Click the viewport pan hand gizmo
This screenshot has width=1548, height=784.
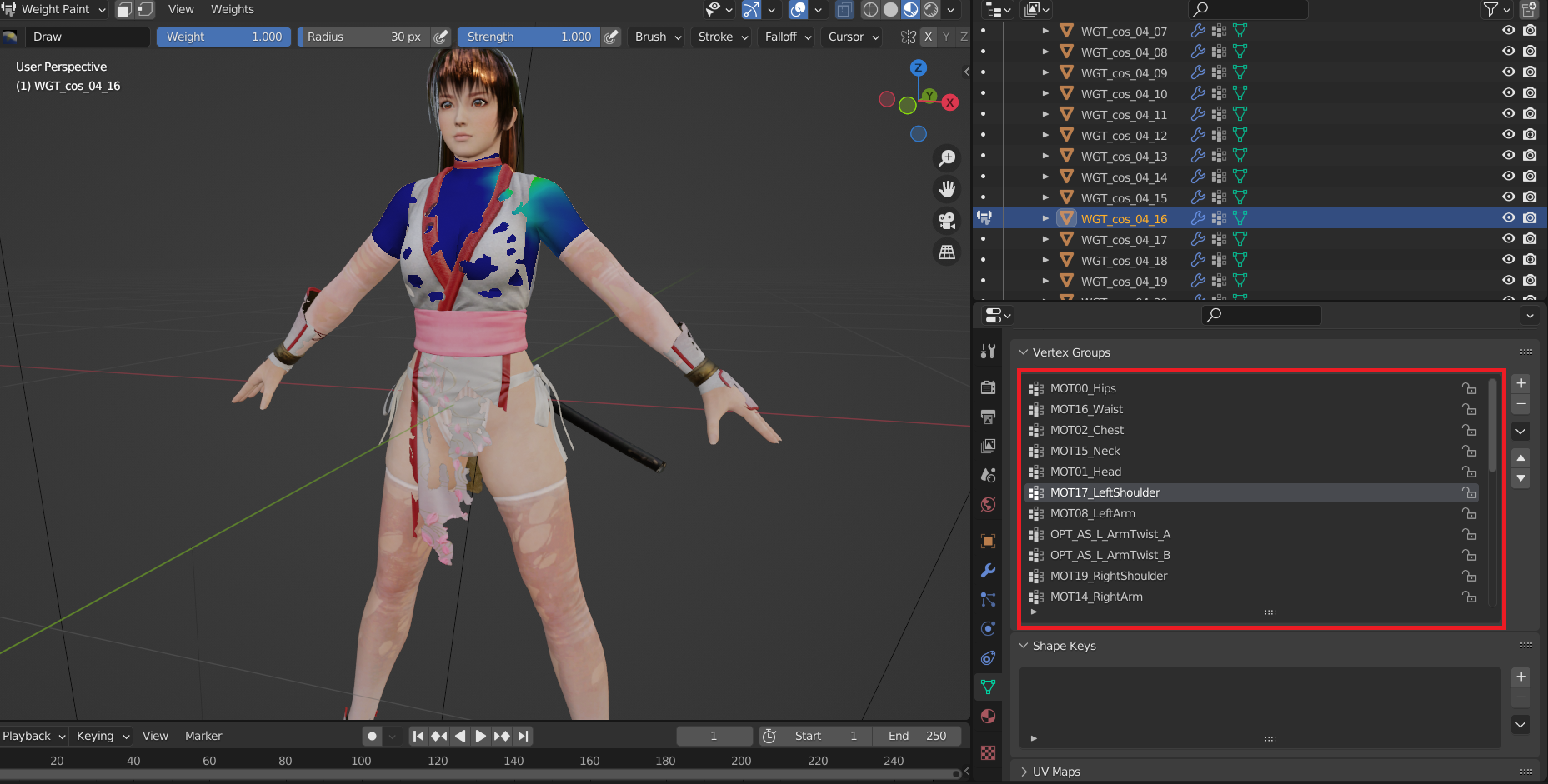pyautogui.click(x=947, y=189)
